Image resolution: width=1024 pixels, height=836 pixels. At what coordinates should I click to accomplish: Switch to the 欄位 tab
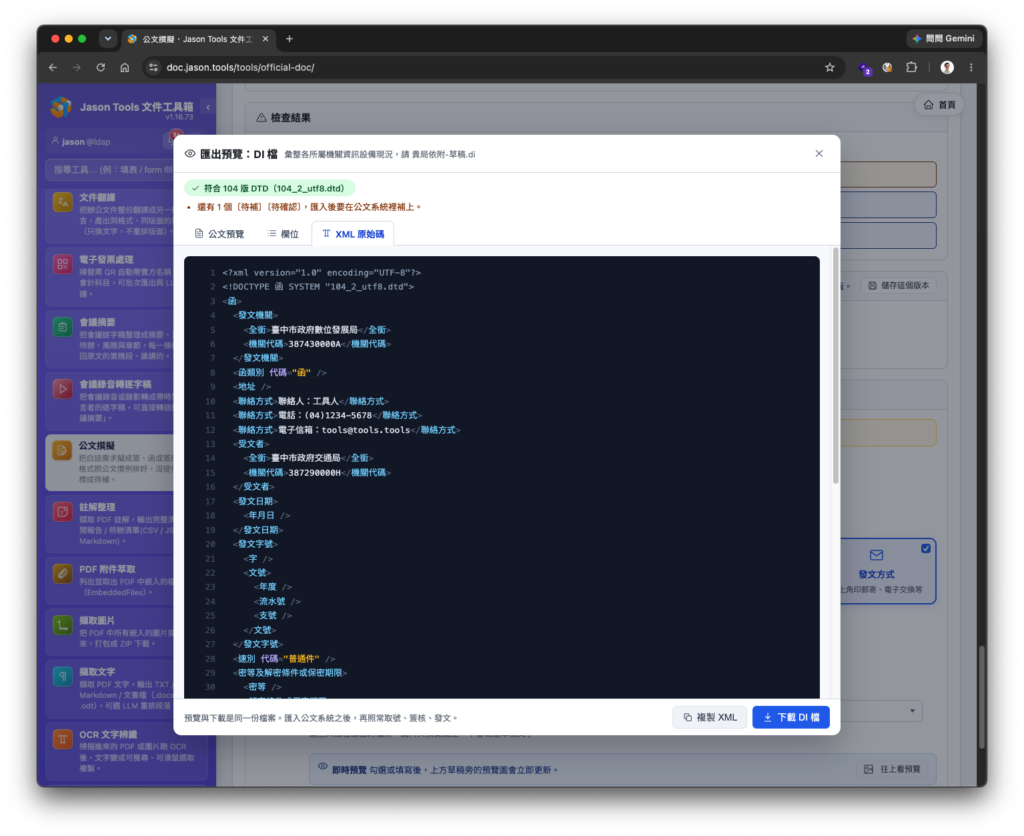[283, 234]
